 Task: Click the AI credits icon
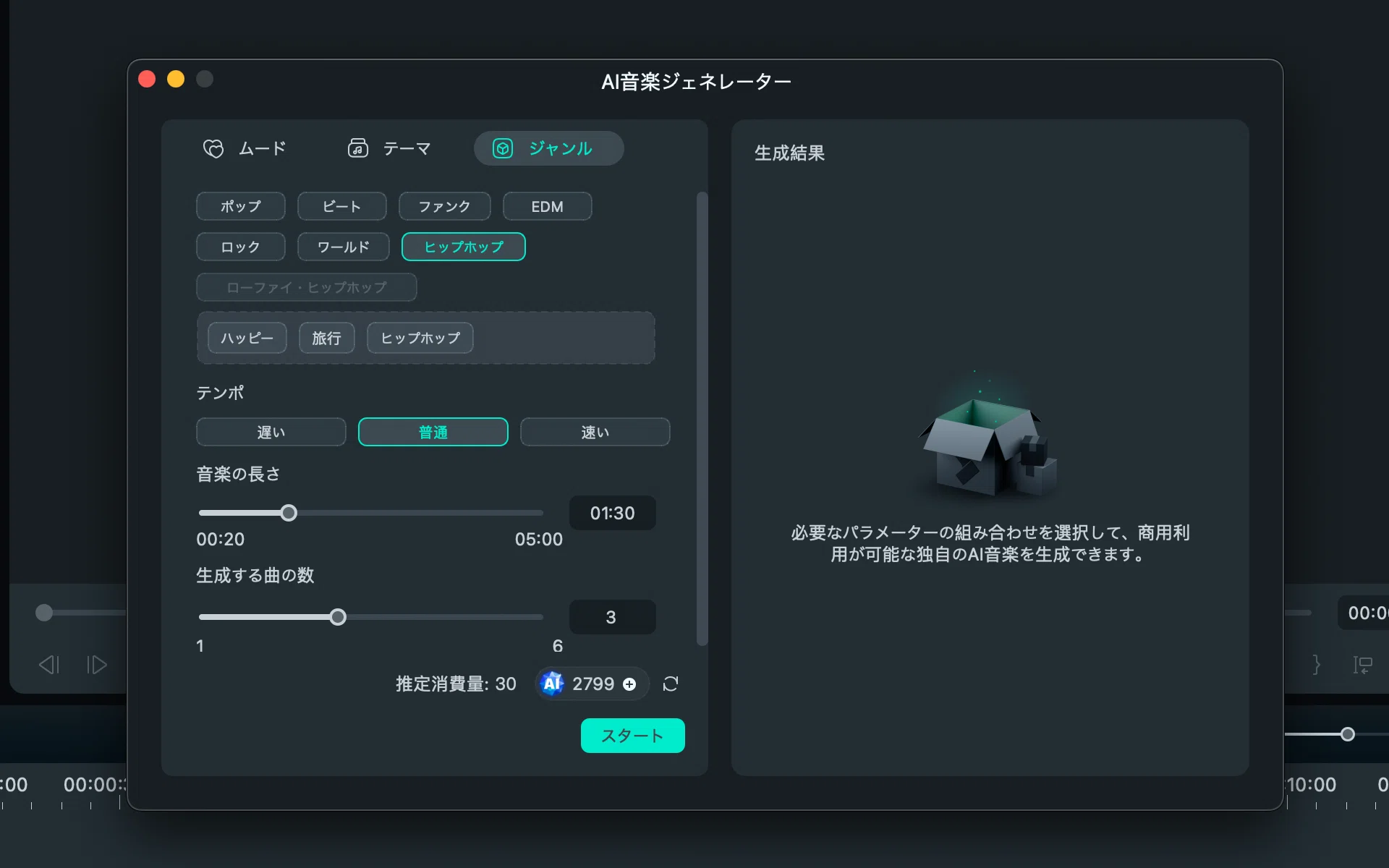click(x=553, y=684)
